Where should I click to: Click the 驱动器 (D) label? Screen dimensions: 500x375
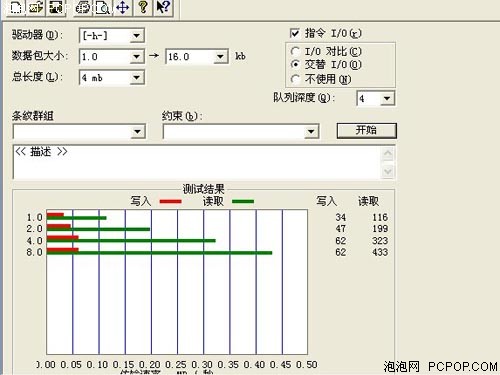(37, 35)
